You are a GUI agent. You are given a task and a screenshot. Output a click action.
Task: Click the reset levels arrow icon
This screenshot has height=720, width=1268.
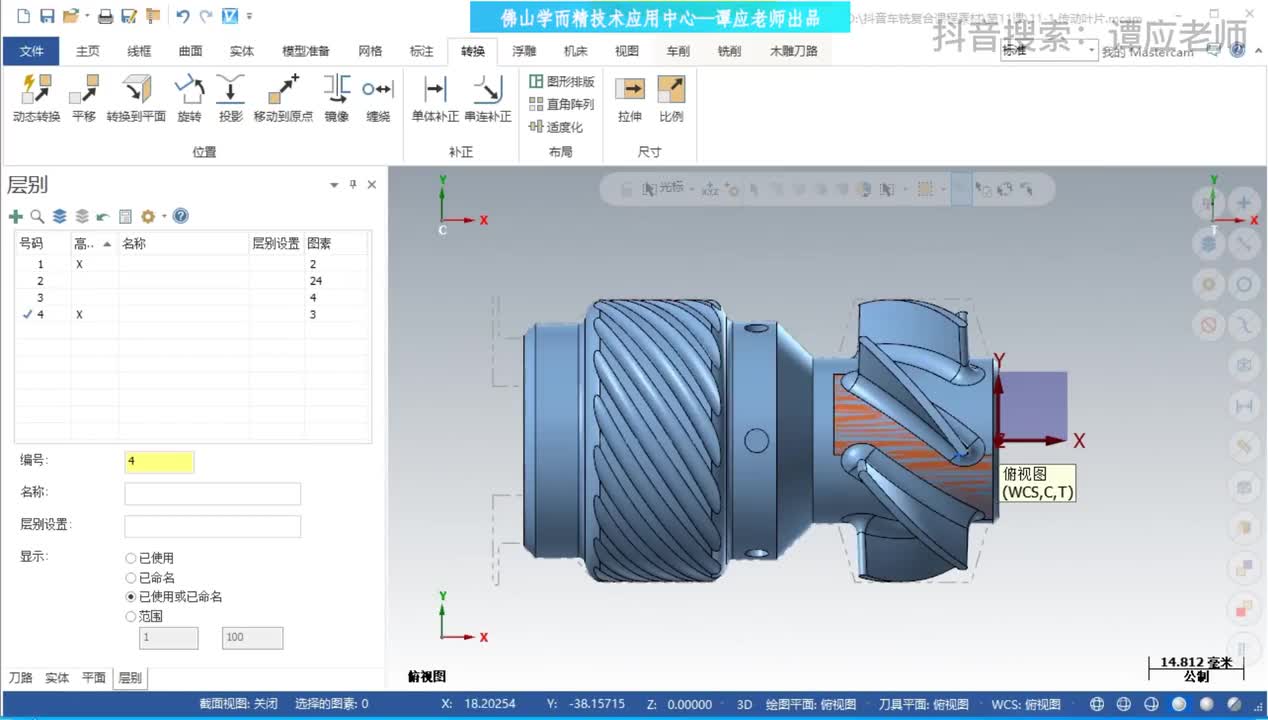(x=103, y=216)
